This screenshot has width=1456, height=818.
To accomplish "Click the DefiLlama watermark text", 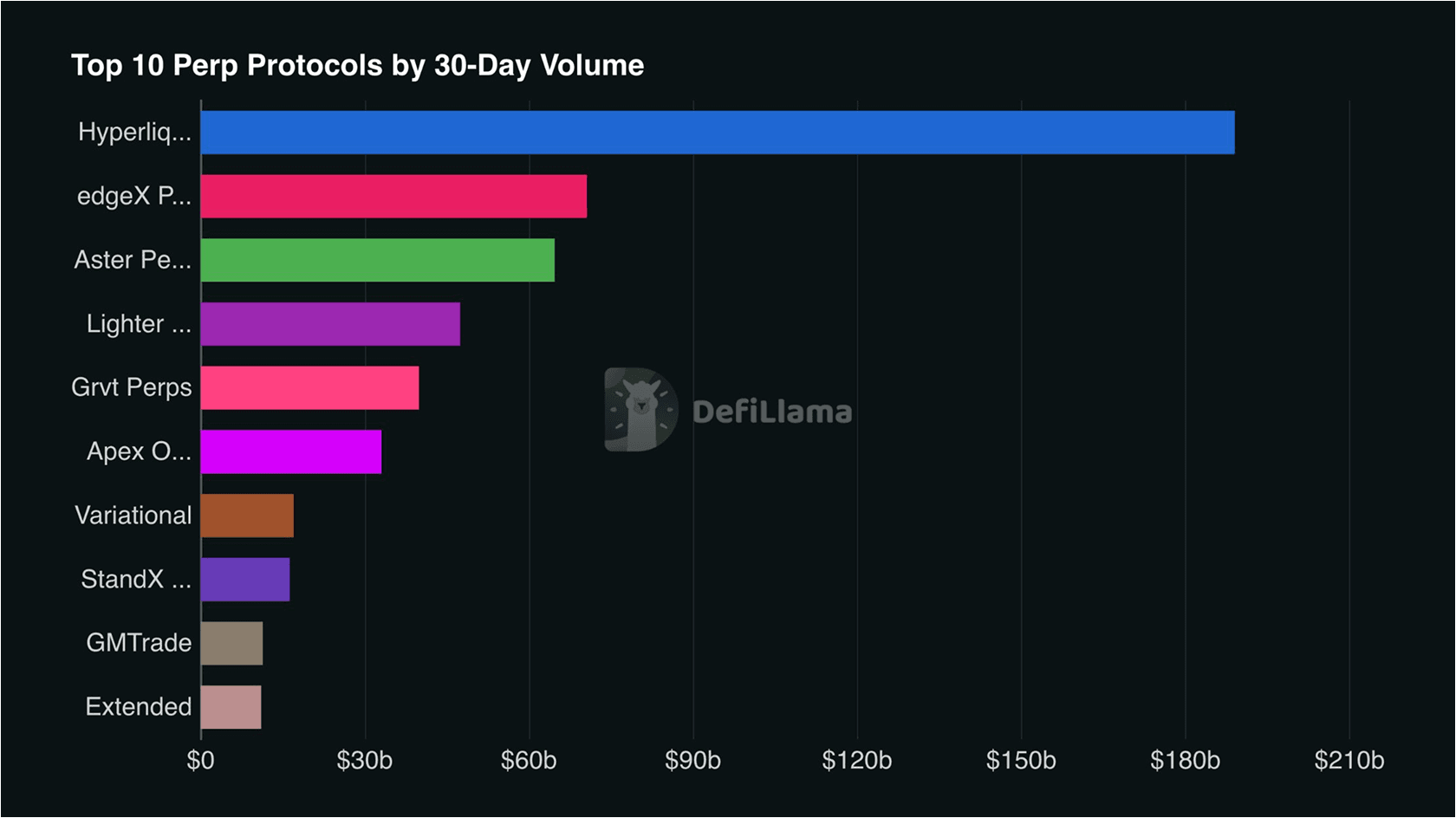I will [x=771, y=412].
